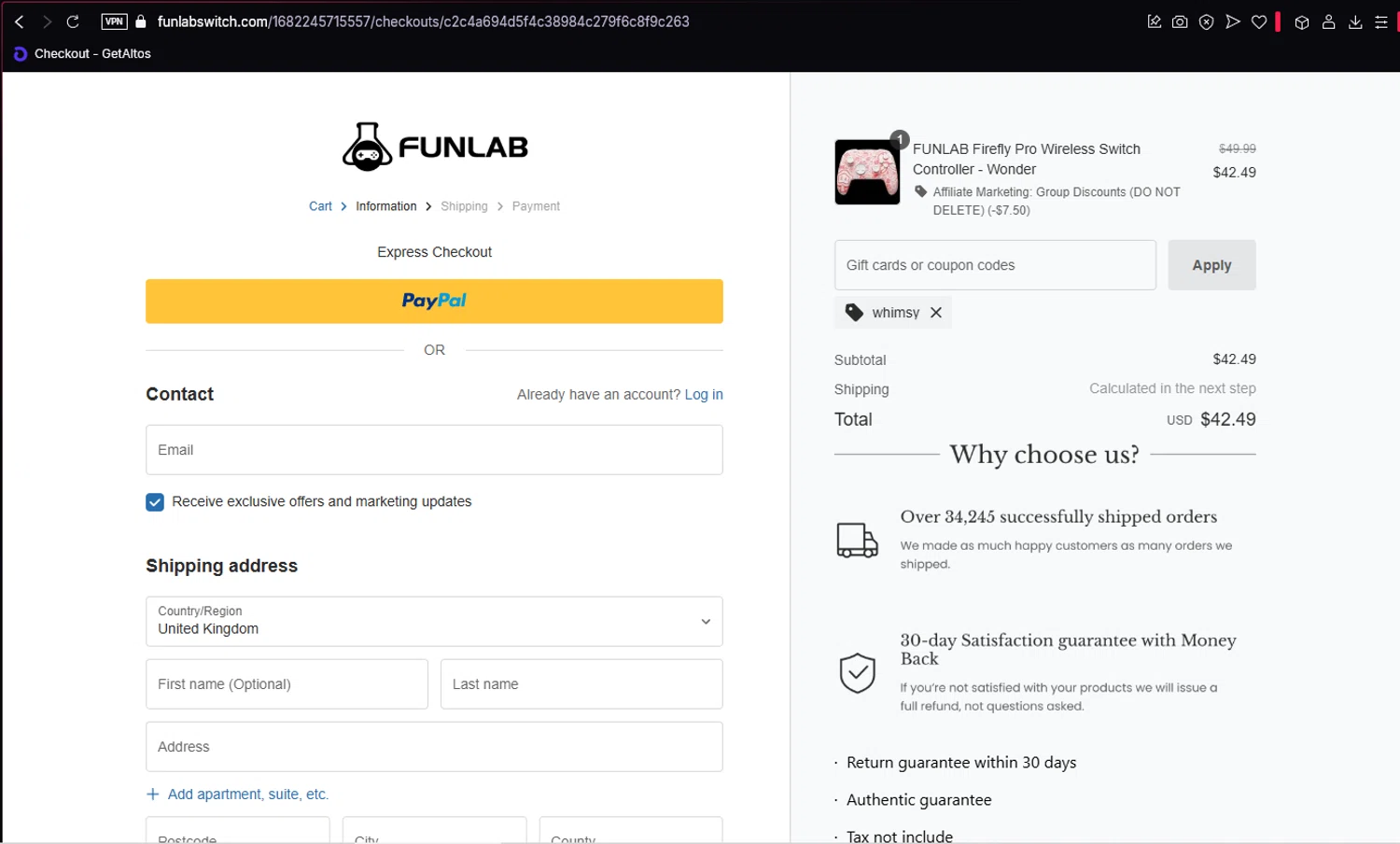Click the 'Express Checkout' label

(x=434, y=252)
